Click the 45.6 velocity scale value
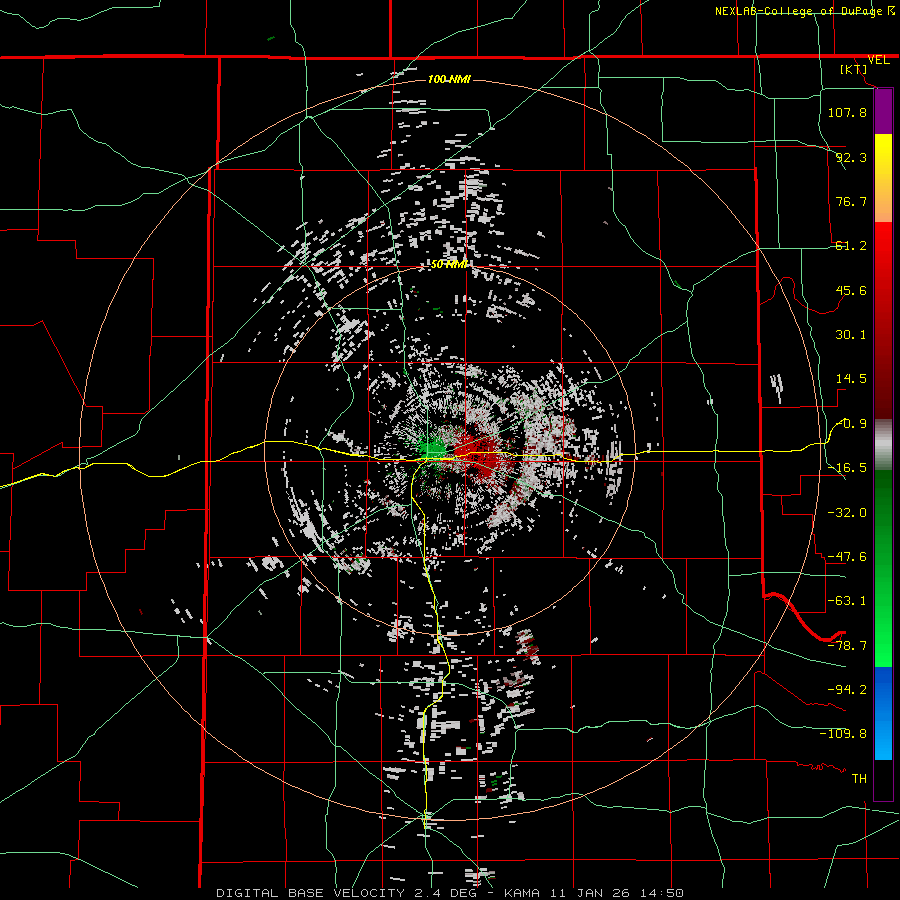900x900 pixels. click(x=851, y=290)
